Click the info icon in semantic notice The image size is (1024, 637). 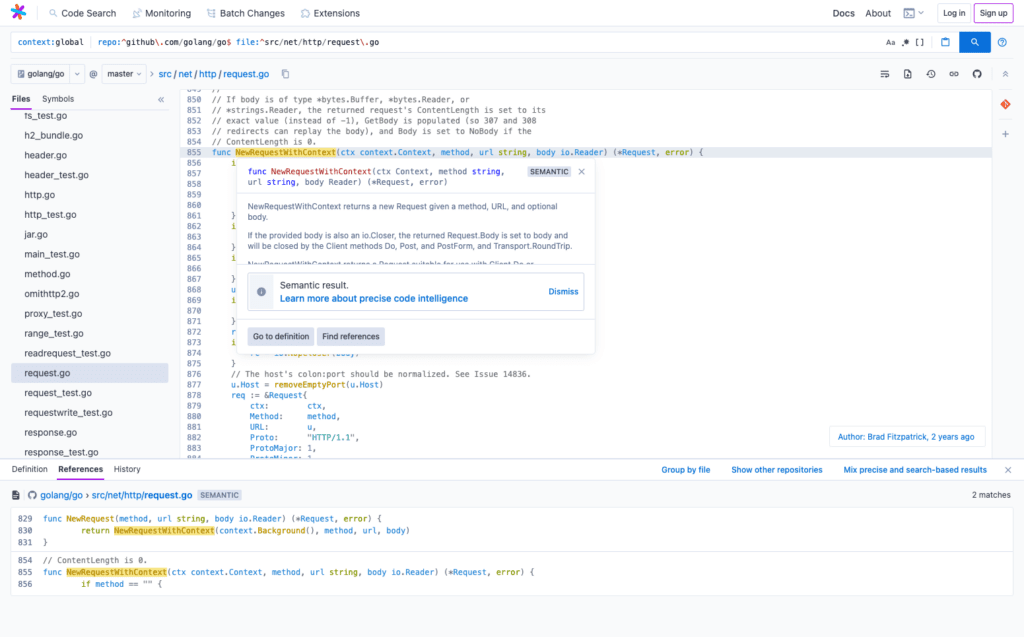(x=261, y=292)
